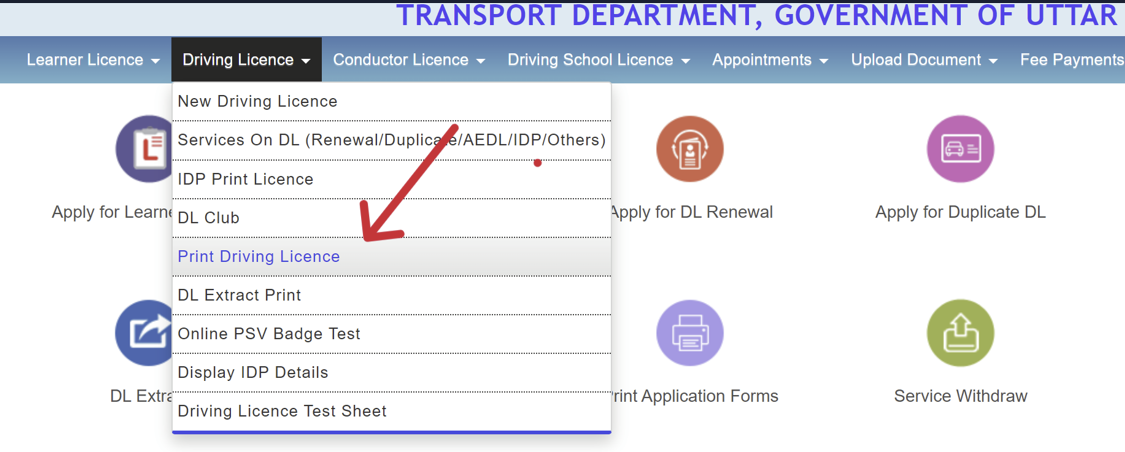Choose Services On DL menu entry

click(x=391, y=140)
